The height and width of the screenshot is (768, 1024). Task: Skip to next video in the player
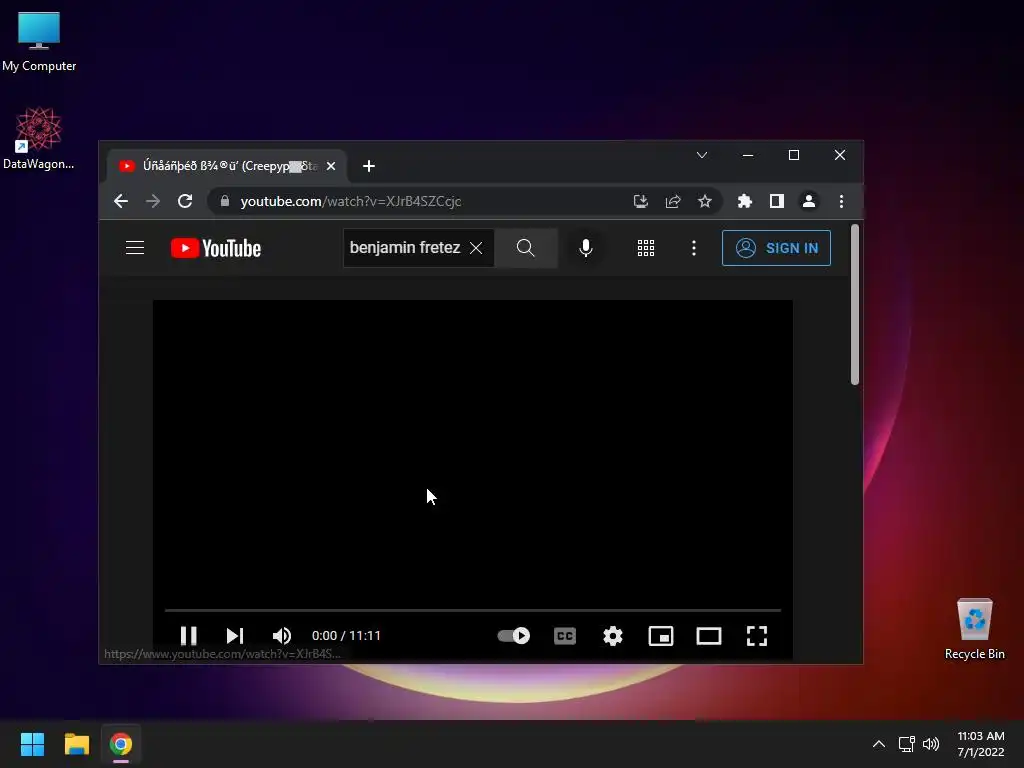click(x=235, y=635)
